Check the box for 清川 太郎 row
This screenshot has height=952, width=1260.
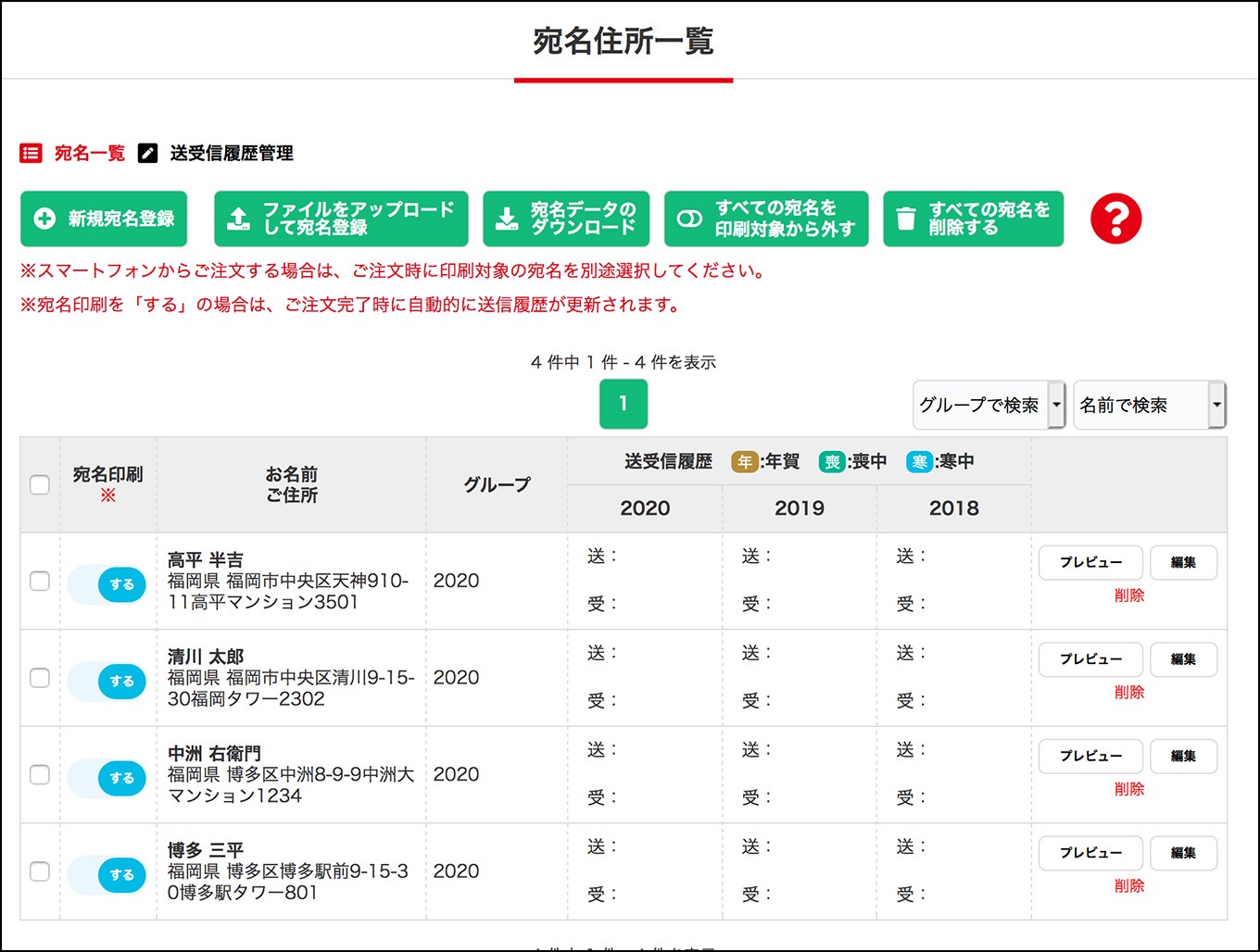click(40, 678)
